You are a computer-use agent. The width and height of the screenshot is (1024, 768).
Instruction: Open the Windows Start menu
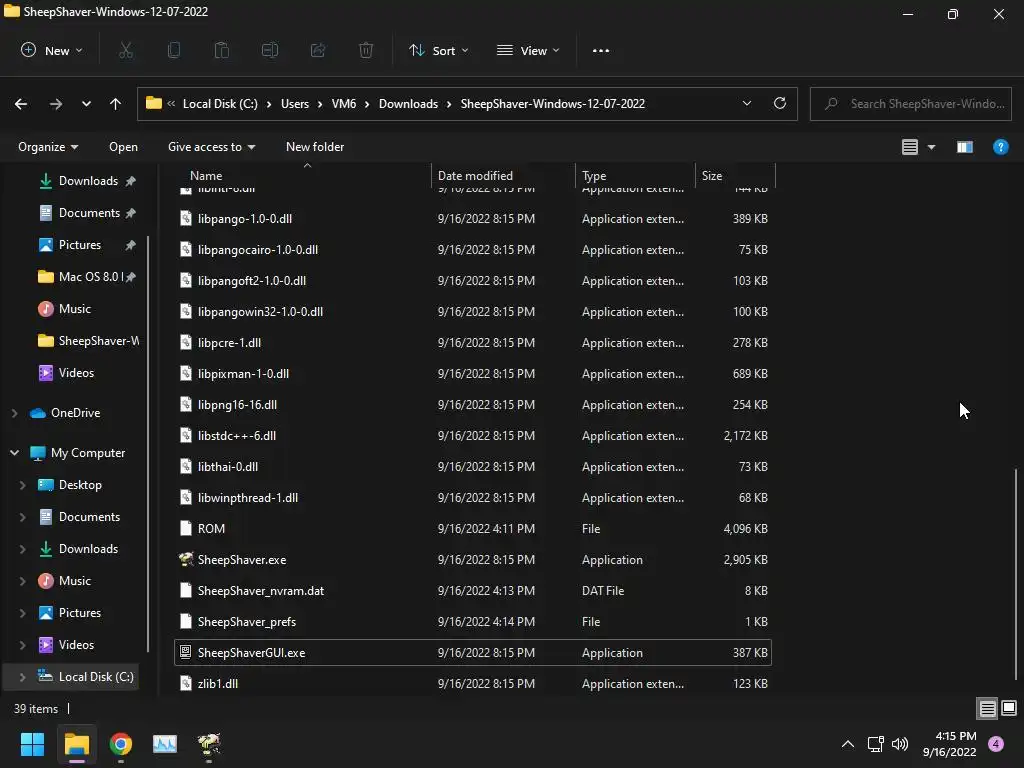tap(32, 744)
